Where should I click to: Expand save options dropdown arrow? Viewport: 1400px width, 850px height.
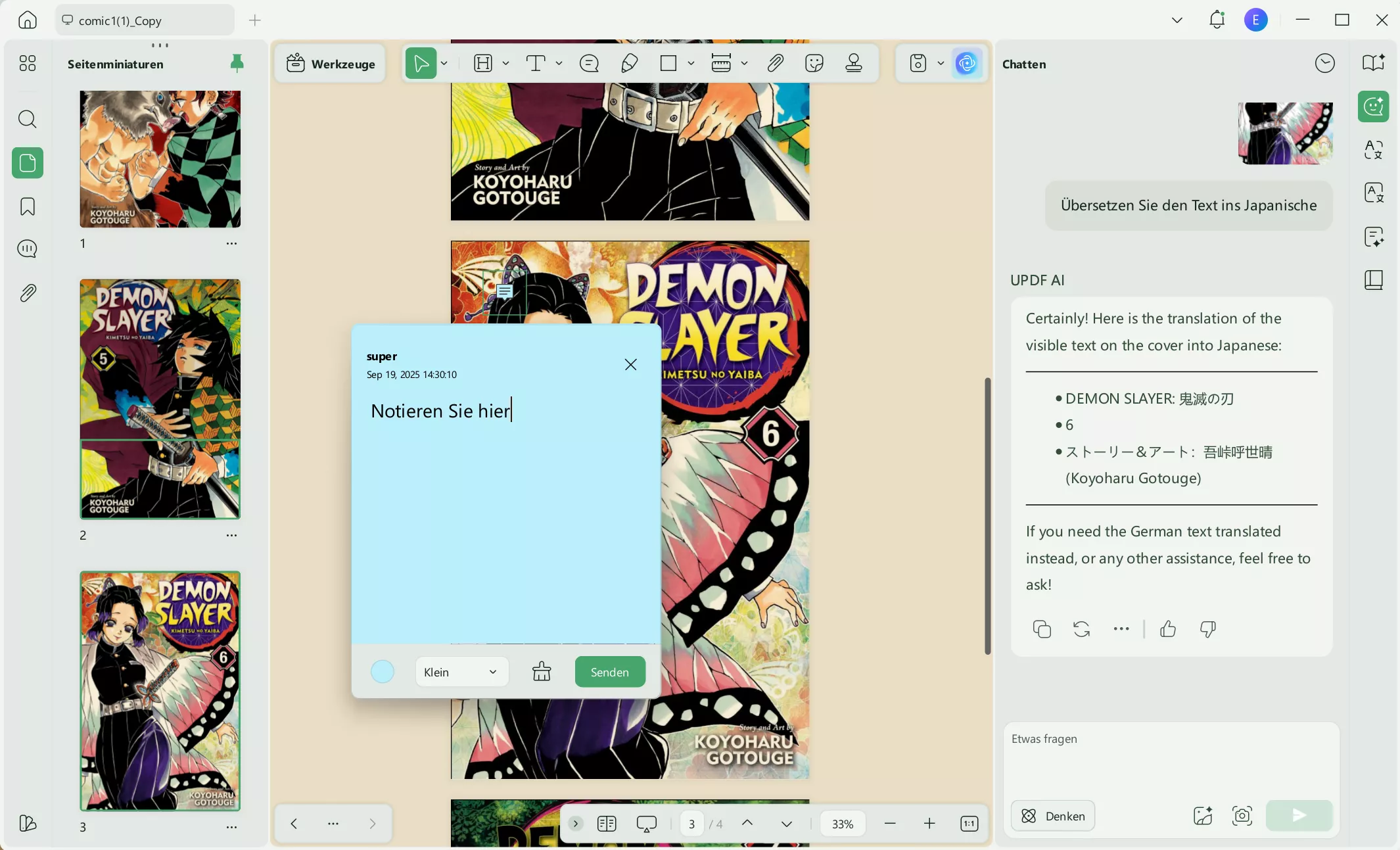941,63
